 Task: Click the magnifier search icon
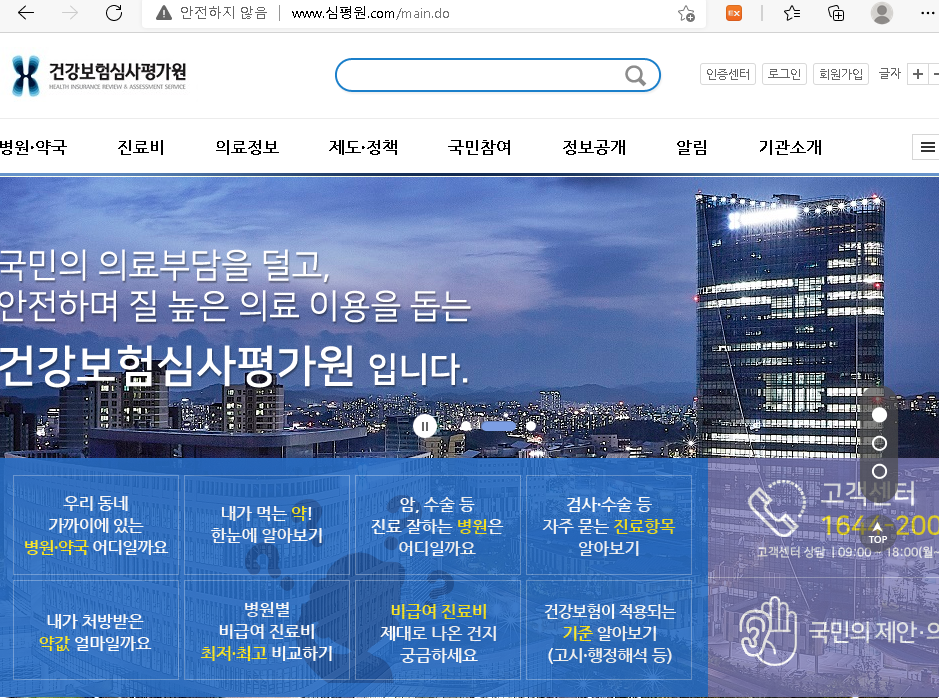(x=635, y=75)
